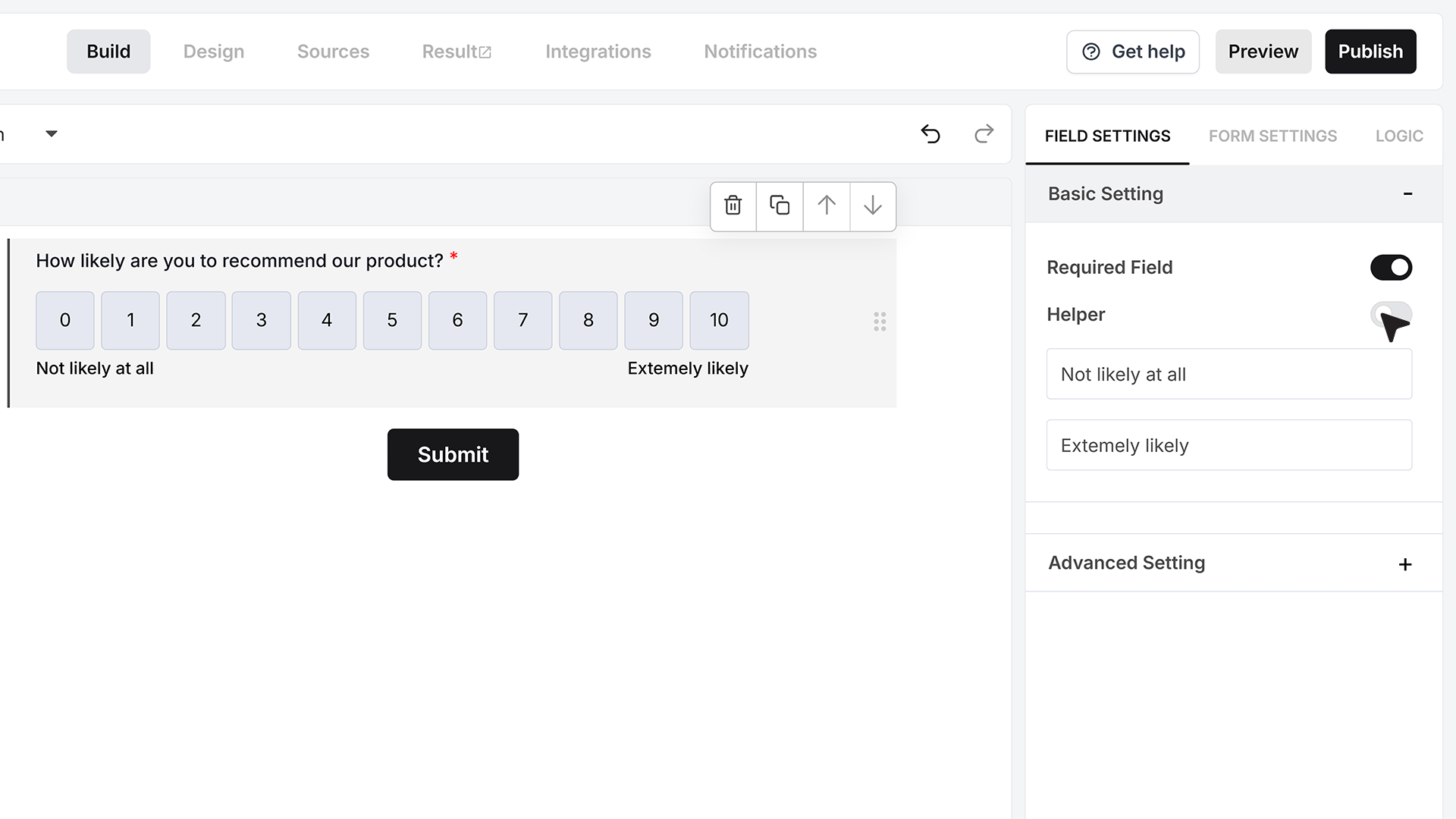Screen dimensions: 1456x819
Task: Click the question mark help icon
Action: 1091,52
